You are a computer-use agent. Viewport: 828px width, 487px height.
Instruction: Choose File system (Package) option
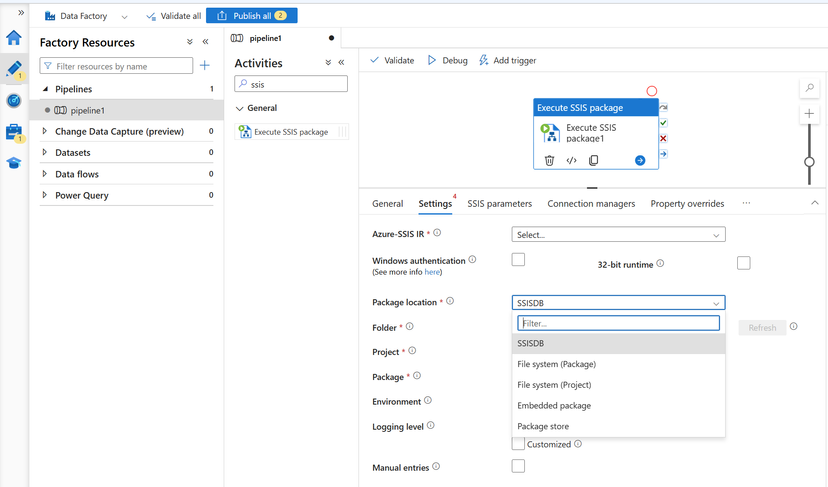point(618,364)
